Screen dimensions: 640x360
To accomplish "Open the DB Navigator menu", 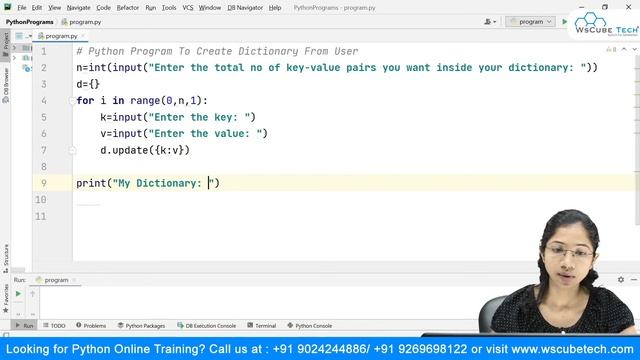I will (245, 8).
